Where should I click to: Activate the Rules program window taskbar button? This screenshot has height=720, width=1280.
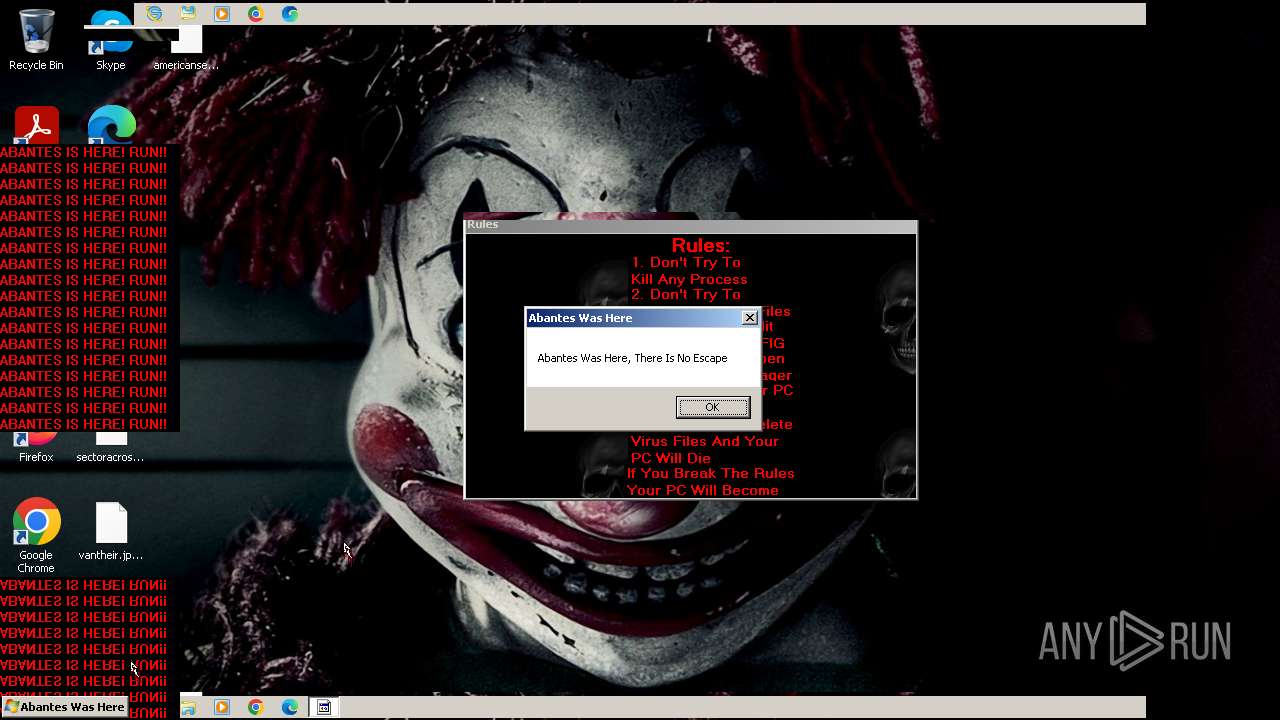[x=324, y=707]
